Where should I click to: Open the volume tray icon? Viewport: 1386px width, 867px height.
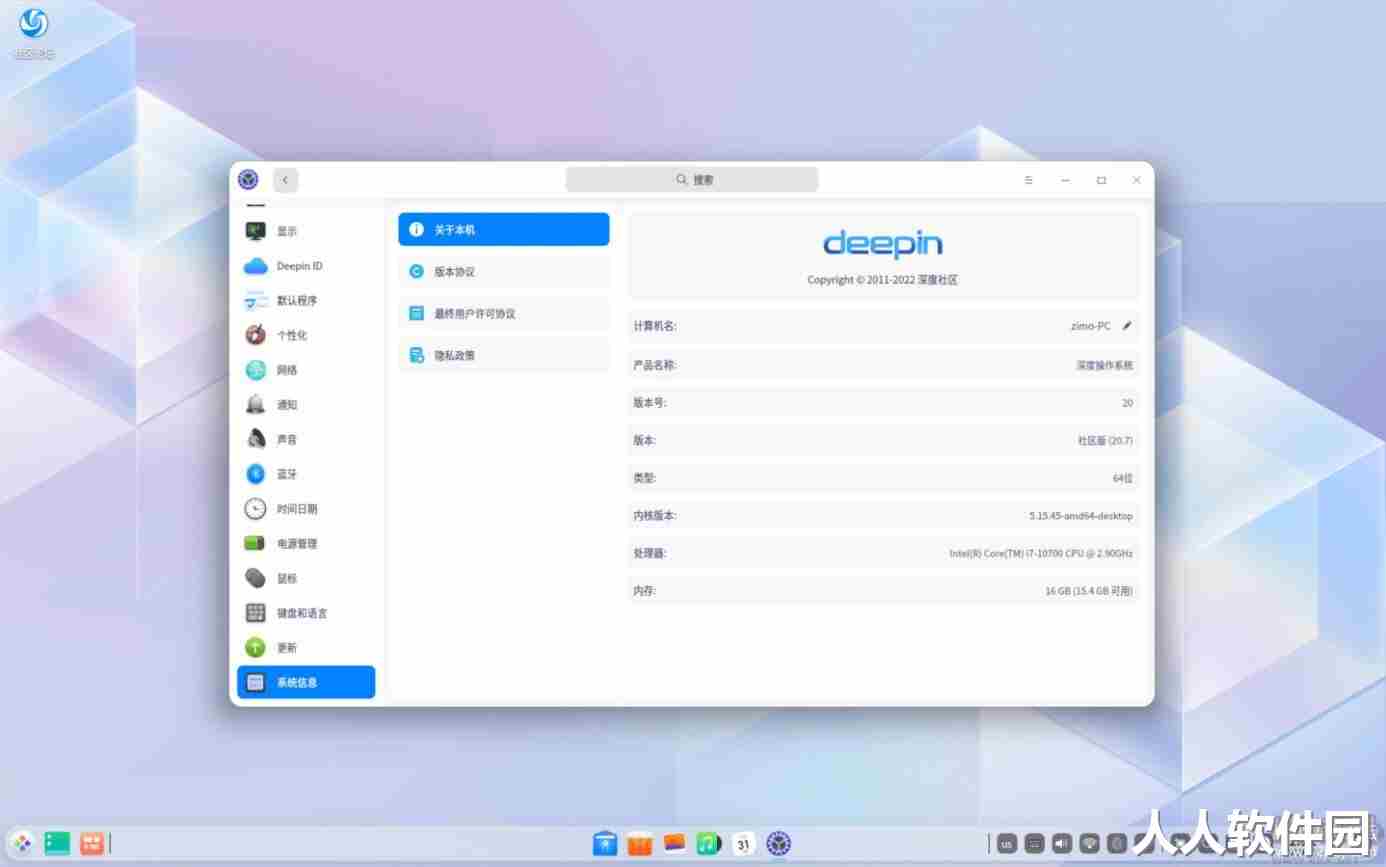(x=1062, y=844)
